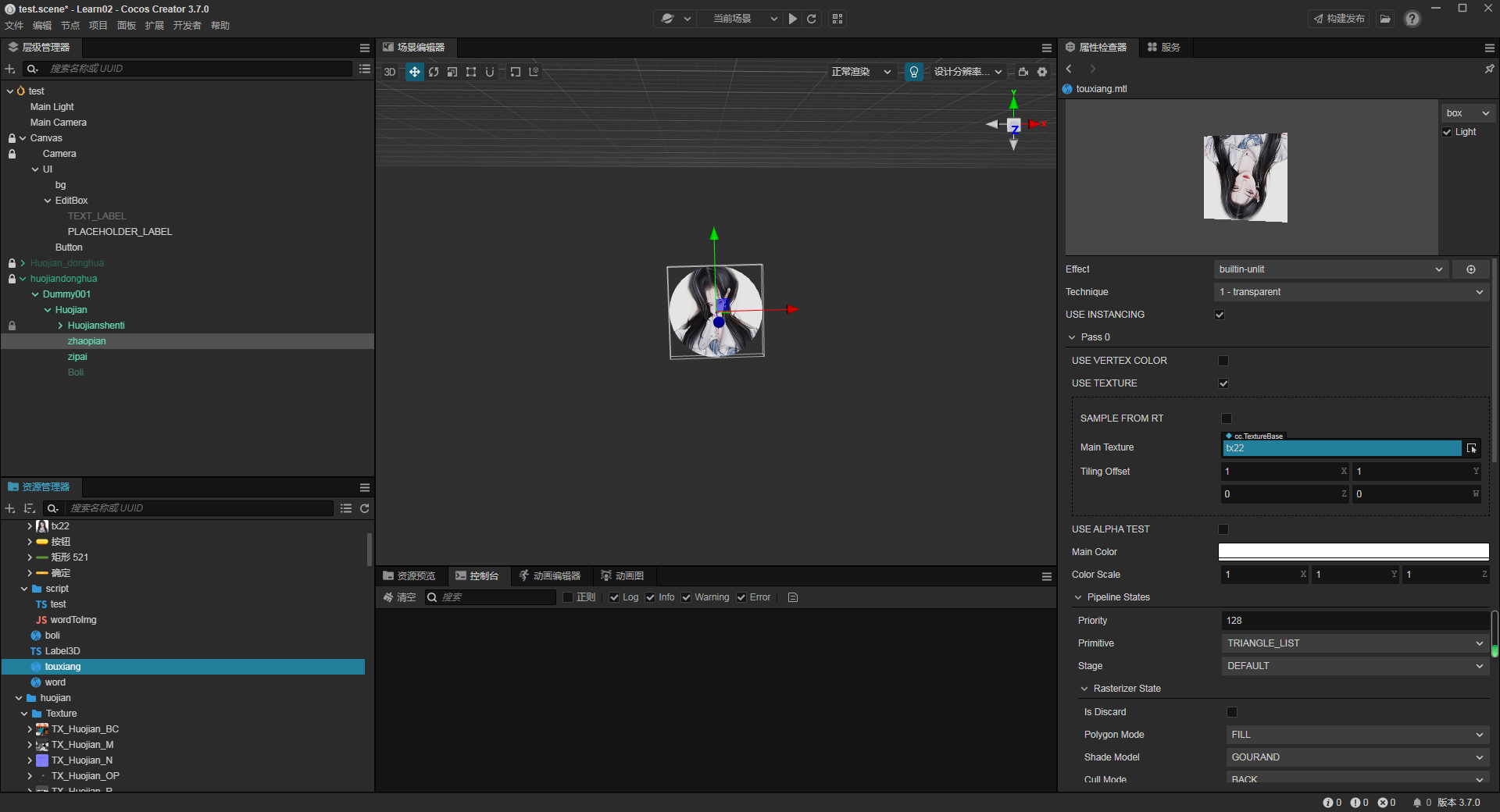Open the Polygon Mode FILL dropdown
Viewport: 1500px width, 812px height.
click(x=1357, y=735)
